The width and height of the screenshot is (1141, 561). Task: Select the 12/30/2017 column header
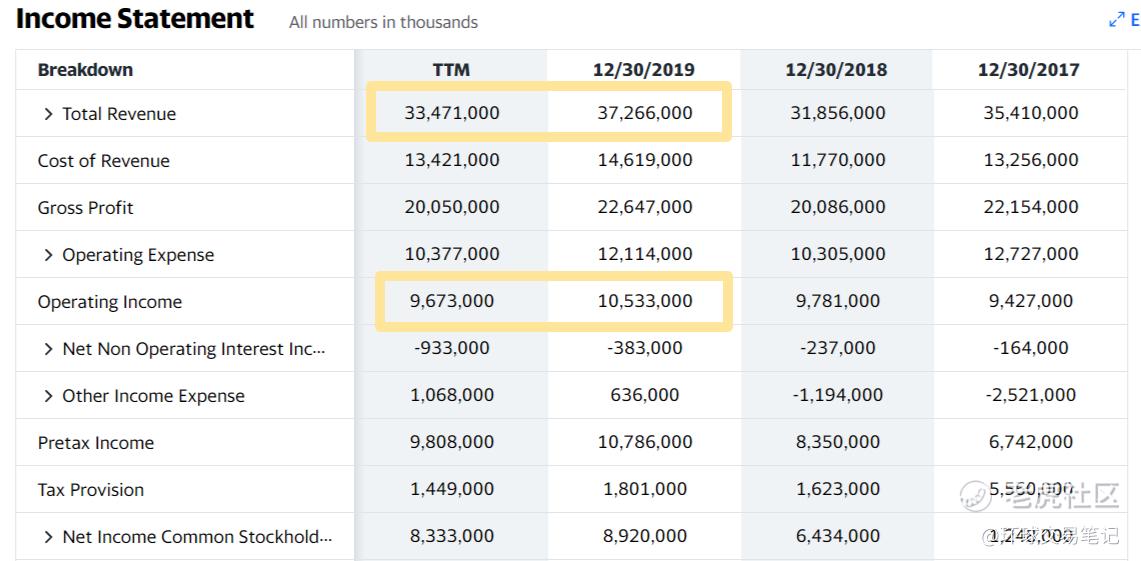point(1029,70)
